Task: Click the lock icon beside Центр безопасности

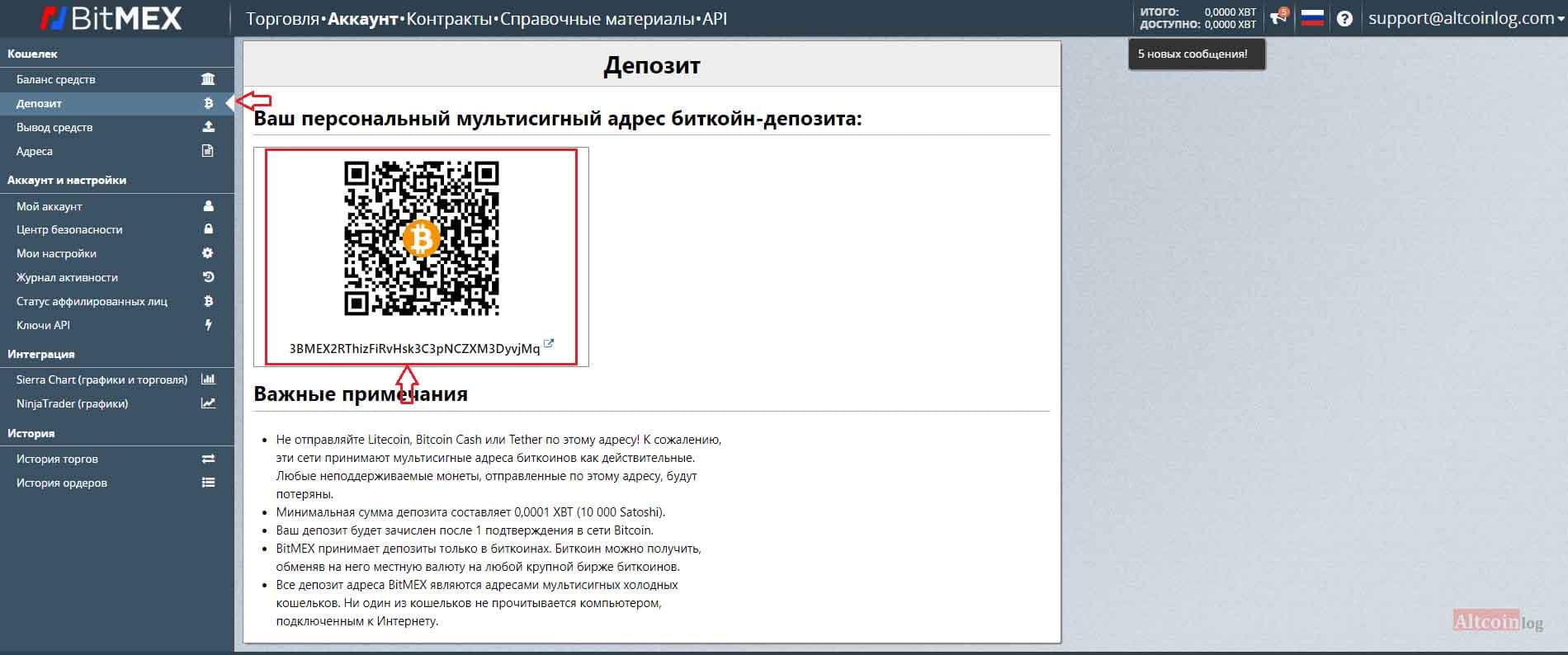Action: (x=208, y=229)
